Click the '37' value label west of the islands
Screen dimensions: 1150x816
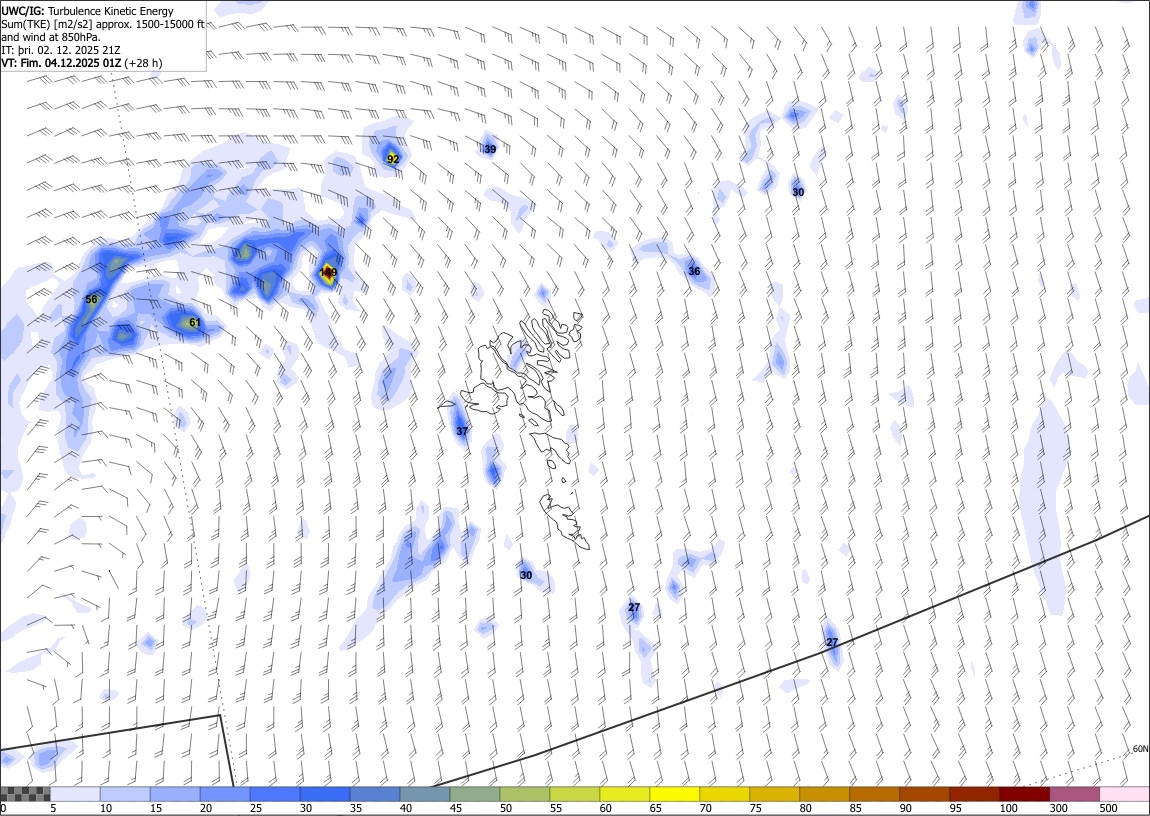462,431
